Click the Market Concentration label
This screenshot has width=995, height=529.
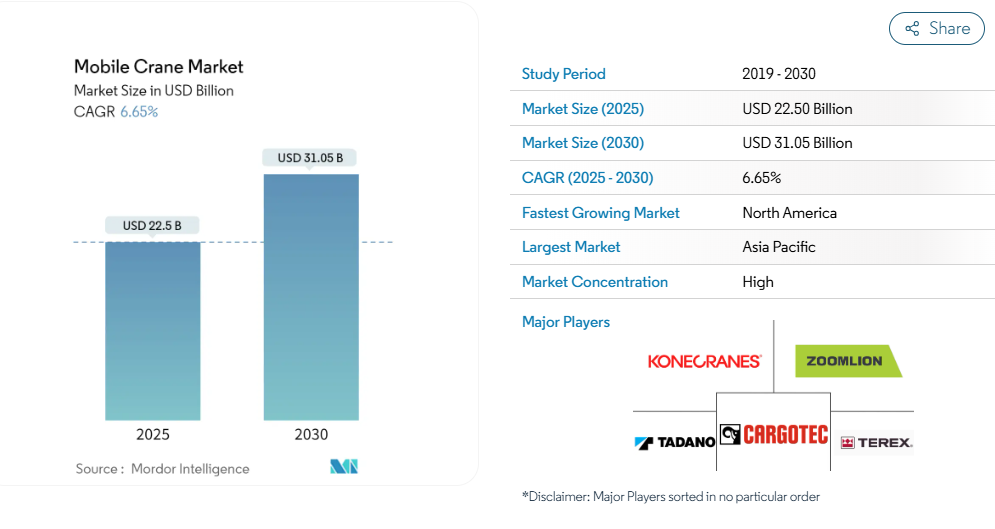tap(594, 282)
